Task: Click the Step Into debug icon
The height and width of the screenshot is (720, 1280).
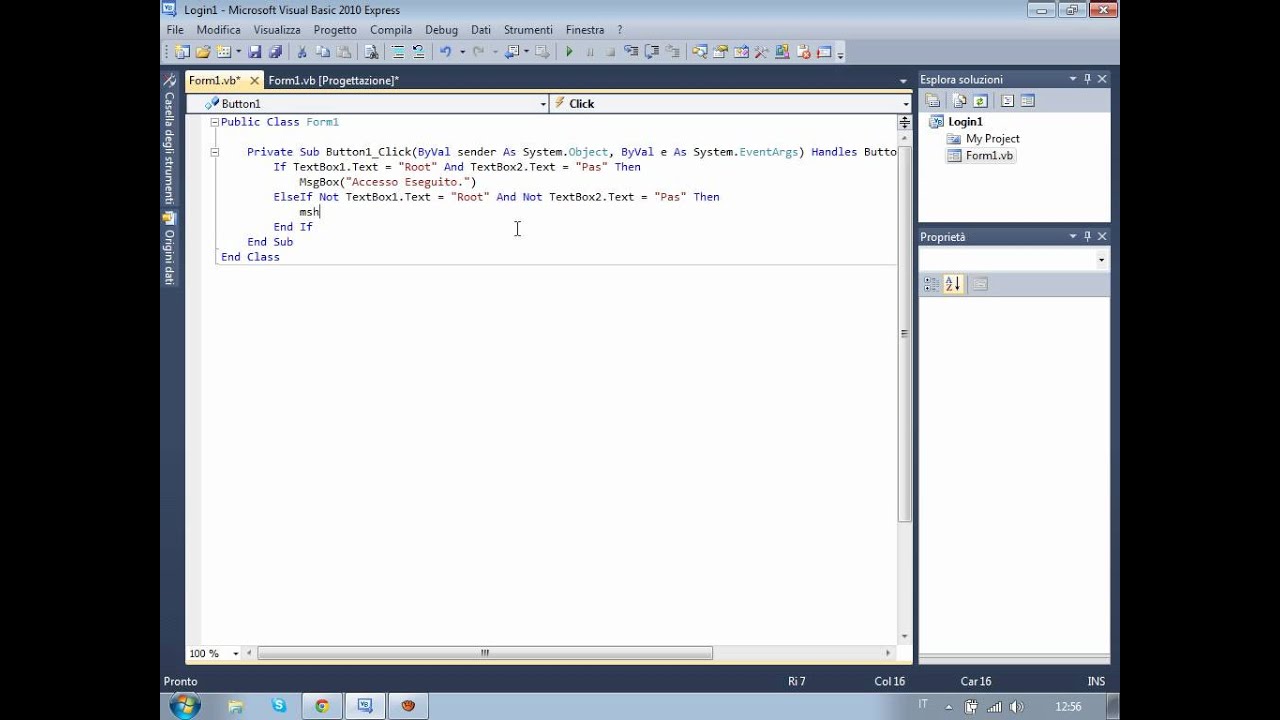Action: [630, 52]
